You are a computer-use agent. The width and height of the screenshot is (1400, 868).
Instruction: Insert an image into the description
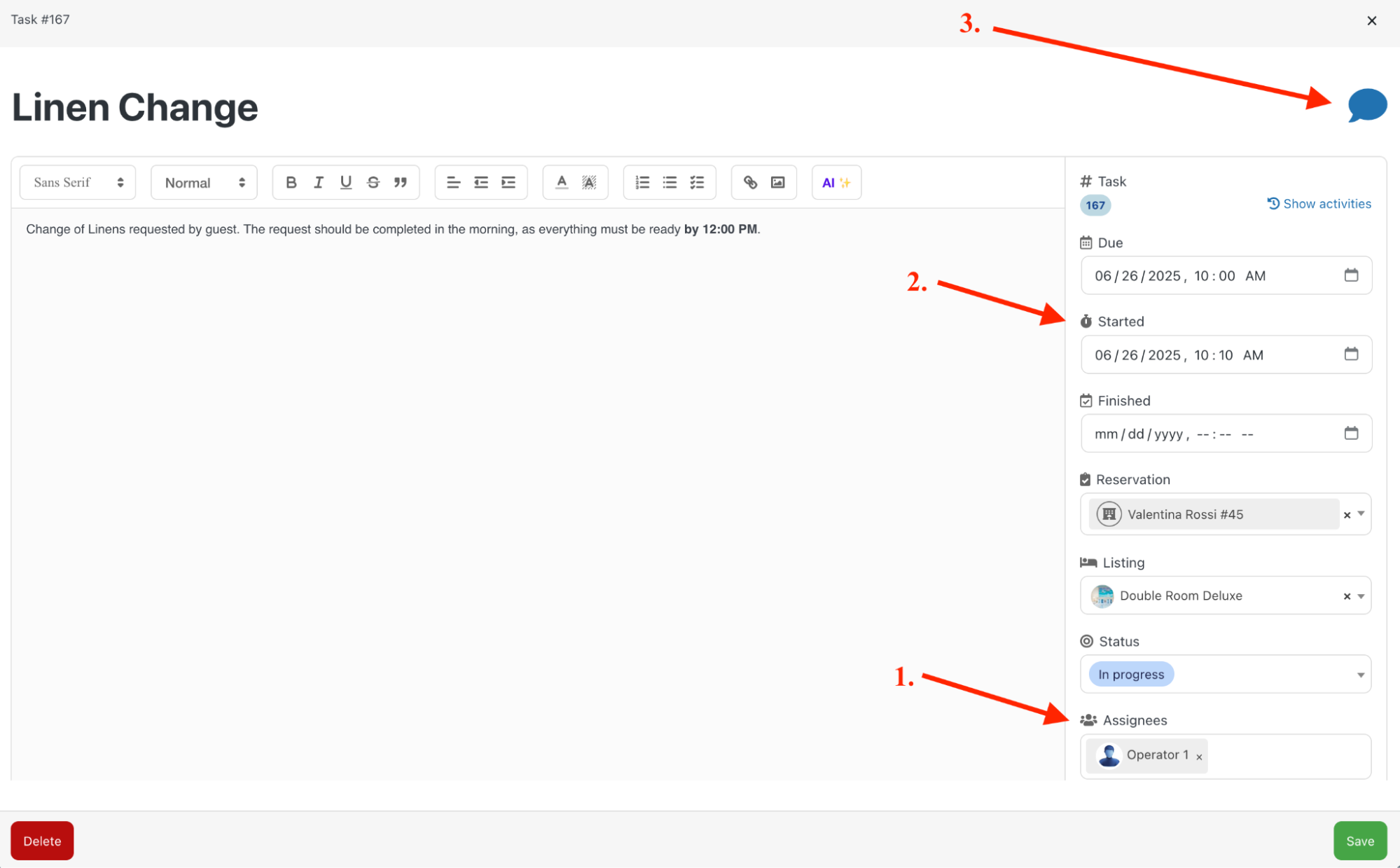(777, 183)
